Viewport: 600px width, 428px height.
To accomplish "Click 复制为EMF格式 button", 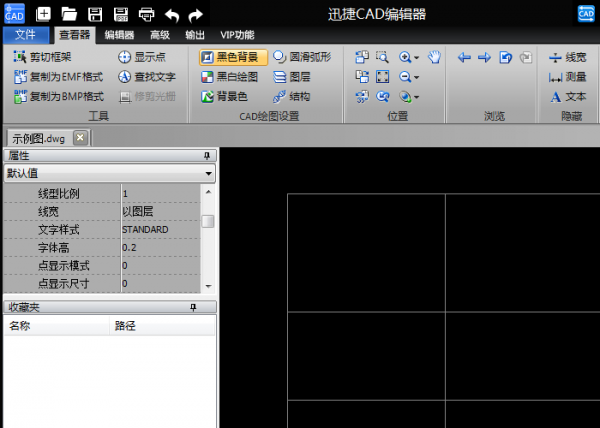I will pyautogui.click(x=58, y=77).
